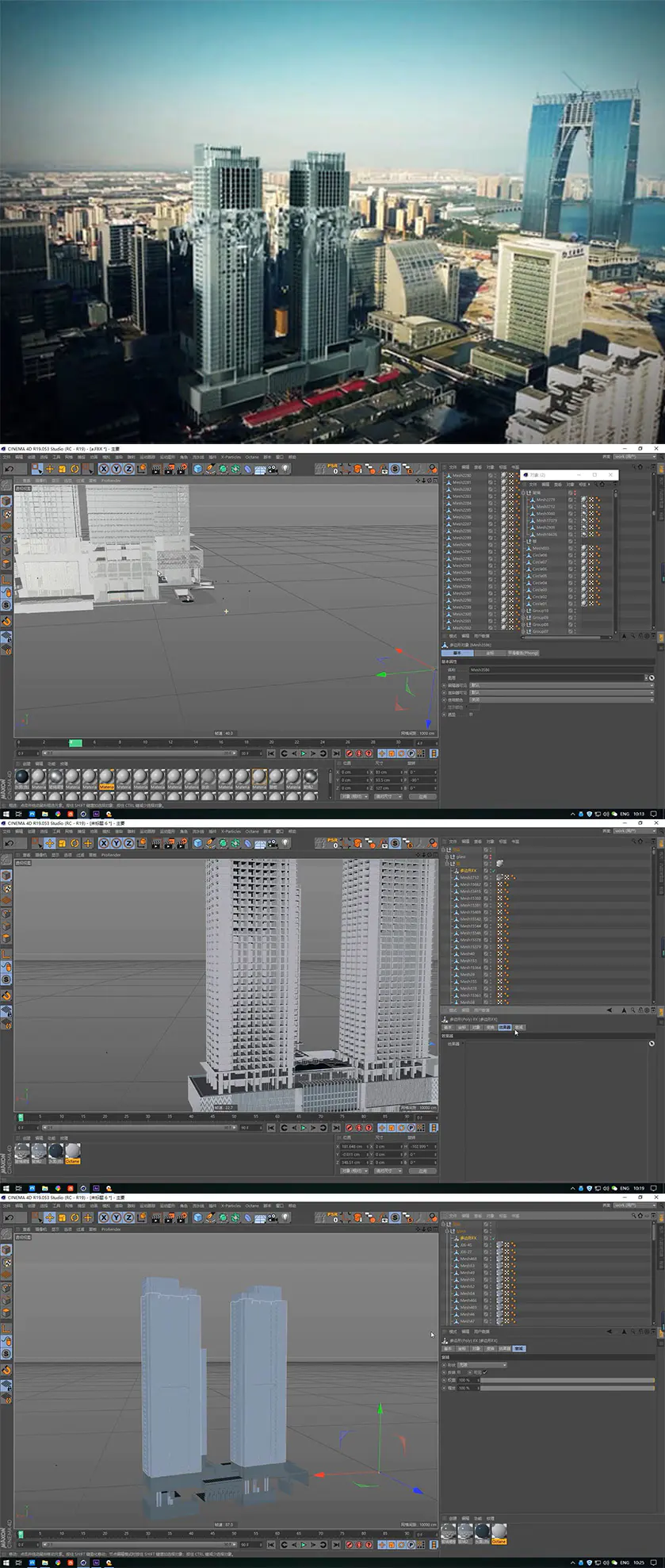
Task: Select Rotate tool in a.FBX window toolbar
Action: tap(75, 469)
